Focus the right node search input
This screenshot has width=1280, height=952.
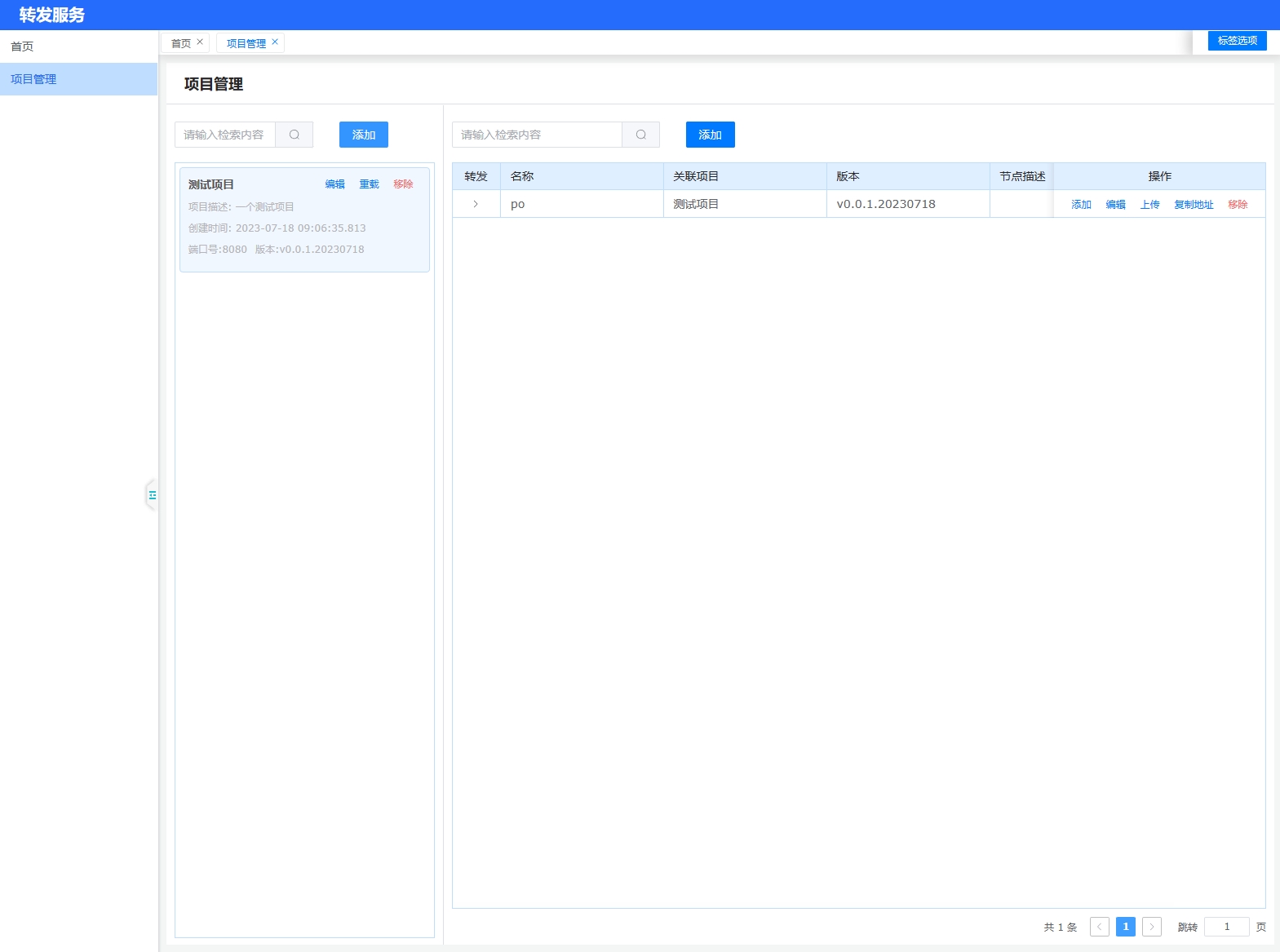click(x=538, y=135)
